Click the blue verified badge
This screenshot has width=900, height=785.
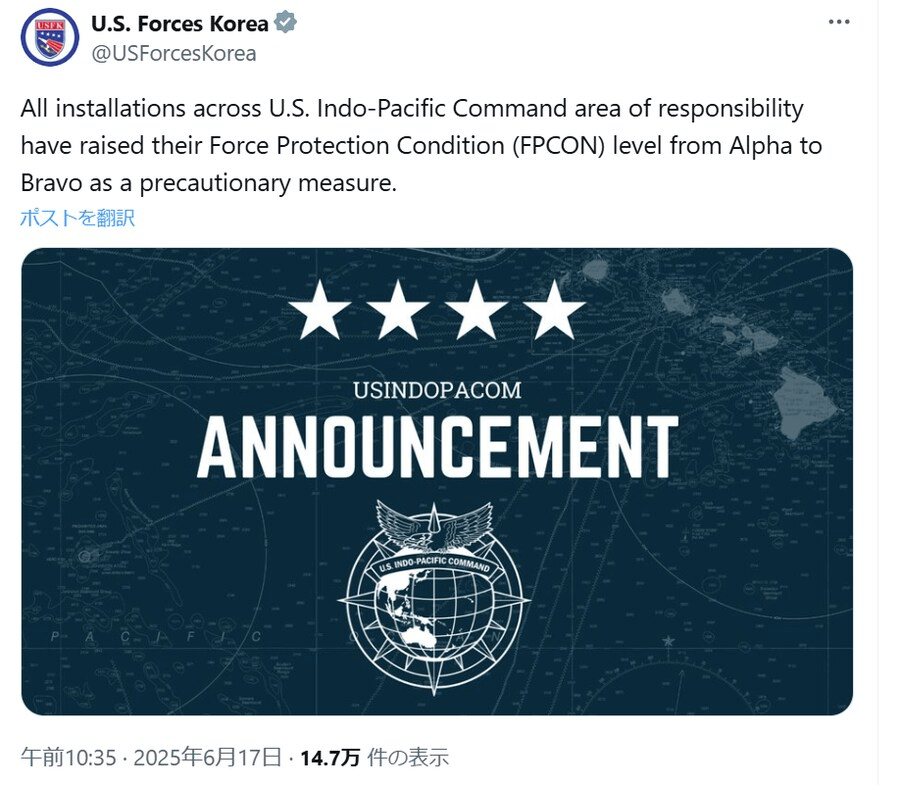coord(285,23)
